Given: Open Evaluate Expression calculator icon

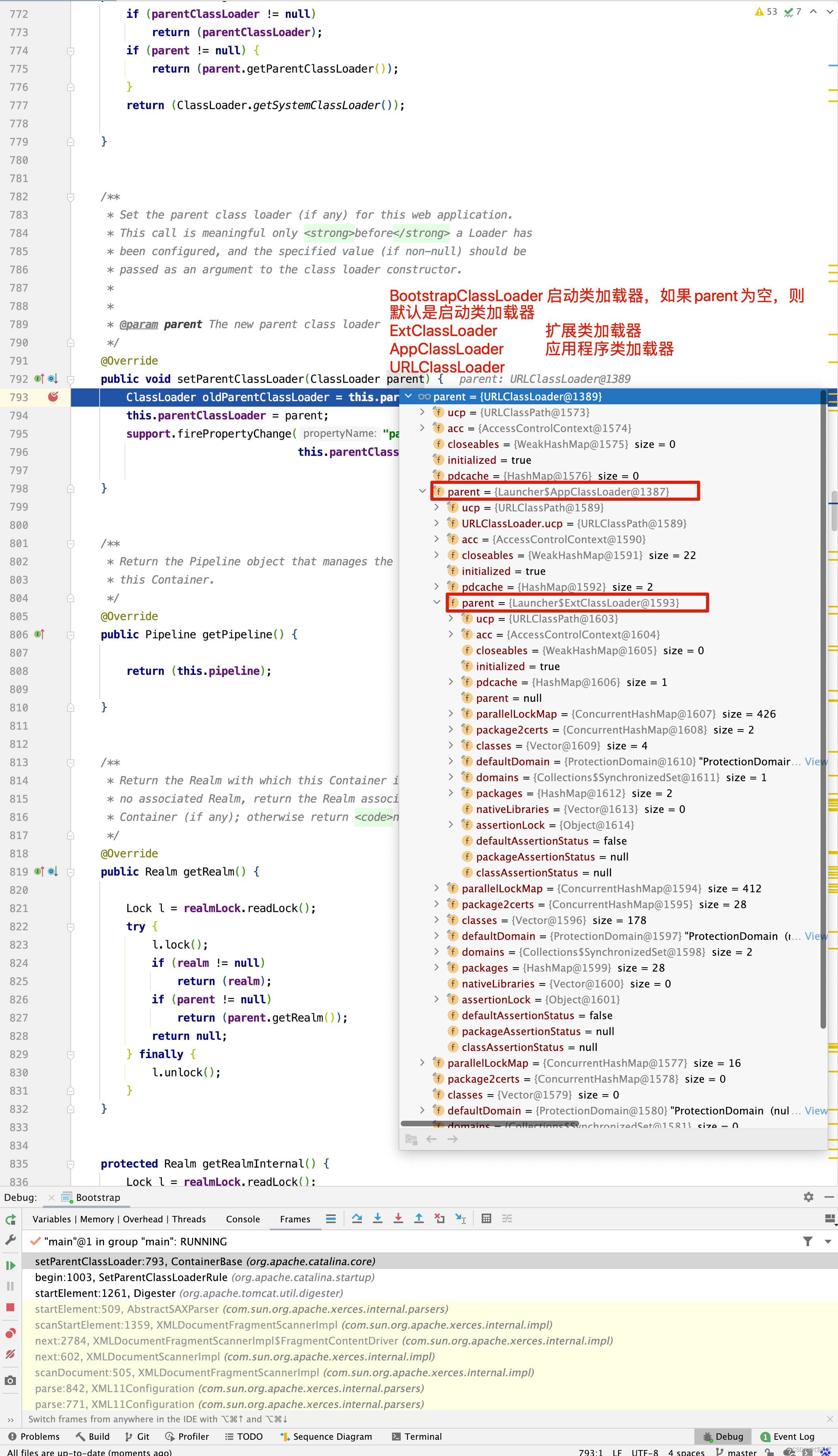Looking at the screenshot, I should pos(486,1219).
